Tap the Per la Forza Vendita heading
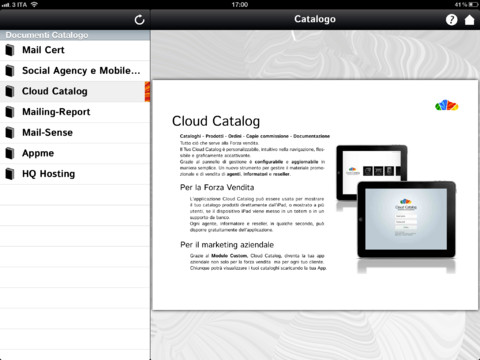Image resolution: width=480 pixels, height=360 pixels. [217, 187]
